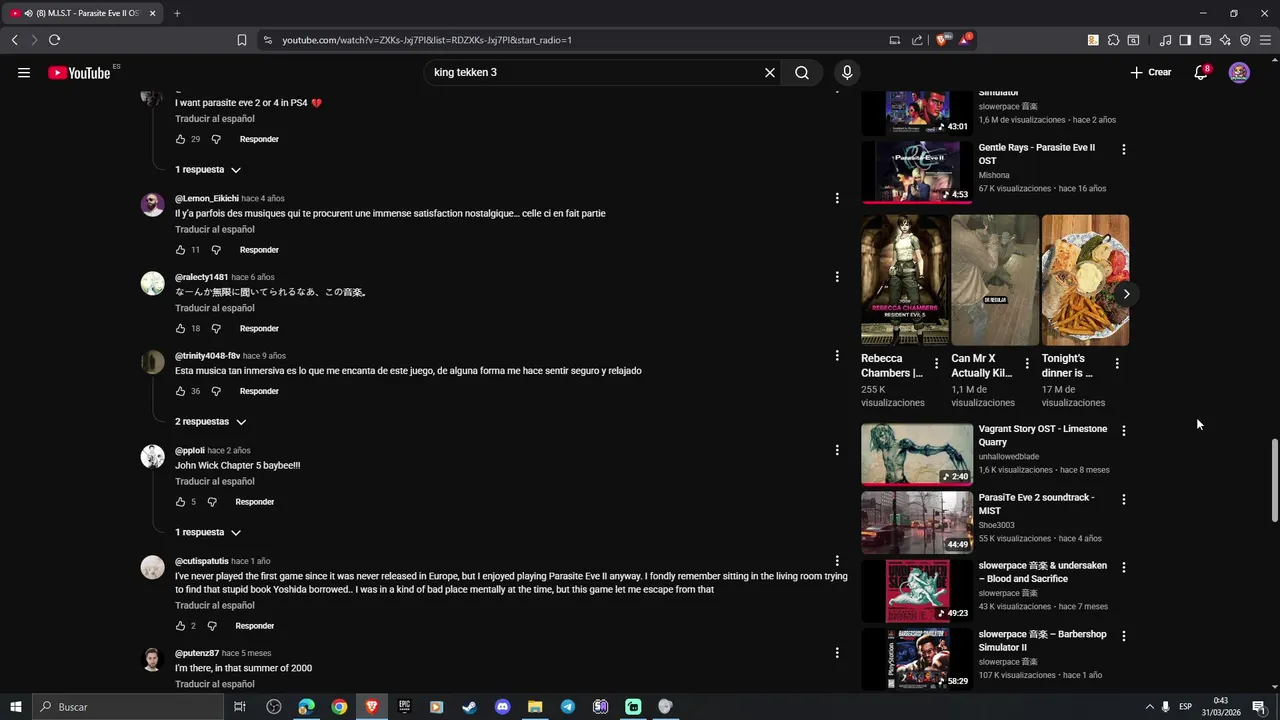Open options menu for putenz87 comment

(x=837, y=653)
